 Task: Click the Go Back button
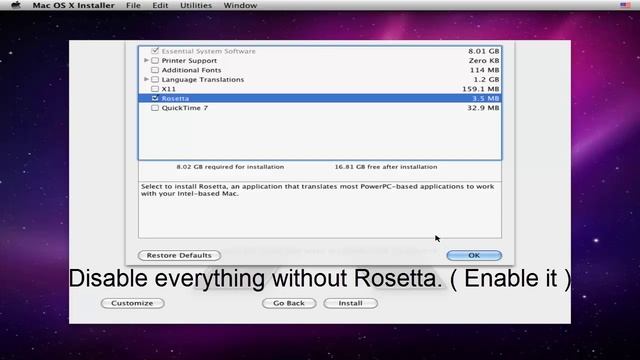289,303
